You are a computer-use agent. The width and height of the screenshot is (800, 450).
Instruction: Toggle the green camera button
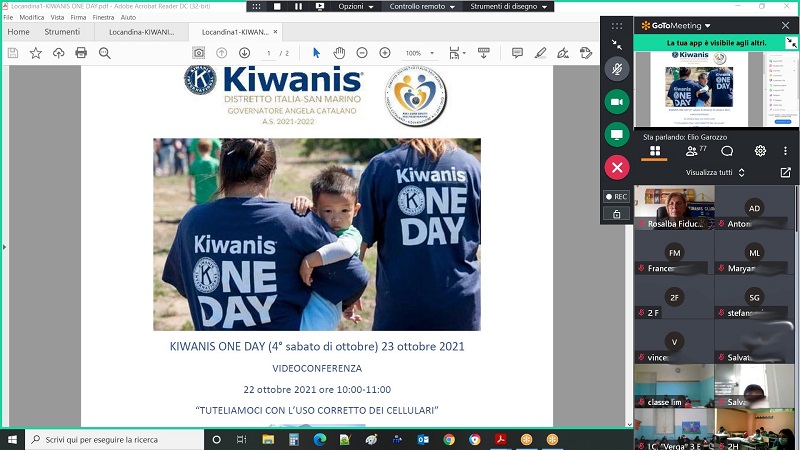[x=617, y=102]
